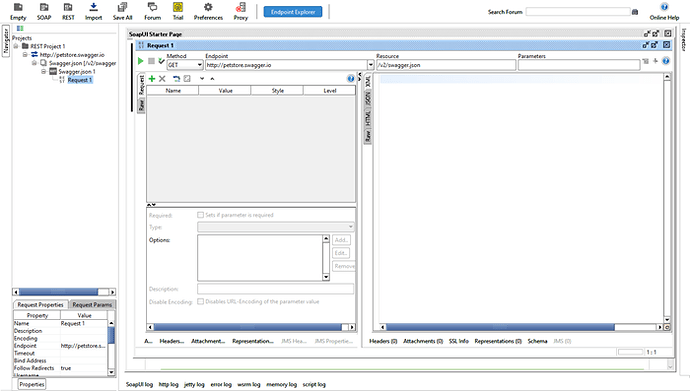Click the Remove option button
This screenshot has width=690, height=391.
[344, 266]
